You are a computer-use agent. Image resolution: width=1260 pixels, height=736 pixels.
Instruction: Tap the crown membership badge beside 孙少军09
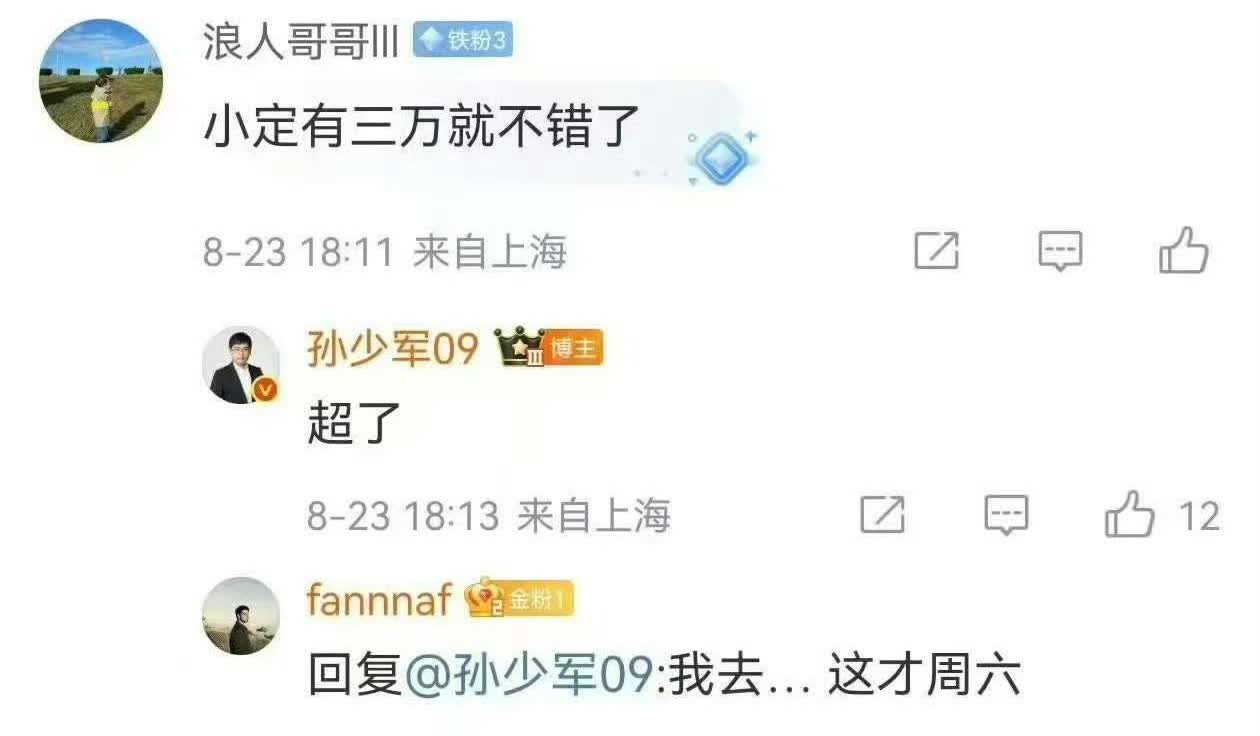(520, 348)
